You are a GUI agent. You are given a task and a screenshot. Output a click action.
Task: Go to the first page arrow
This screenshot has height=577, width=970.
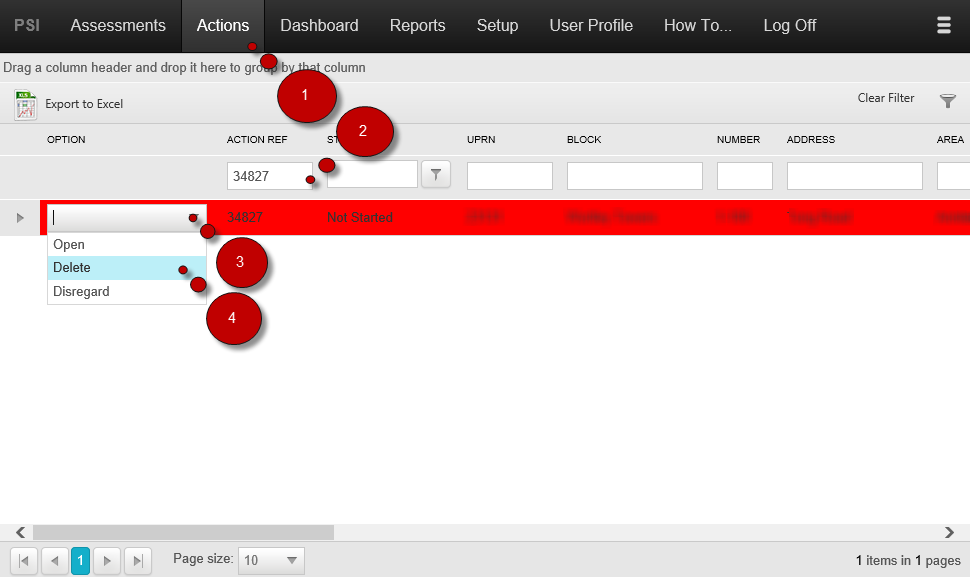tap(24, 561)
